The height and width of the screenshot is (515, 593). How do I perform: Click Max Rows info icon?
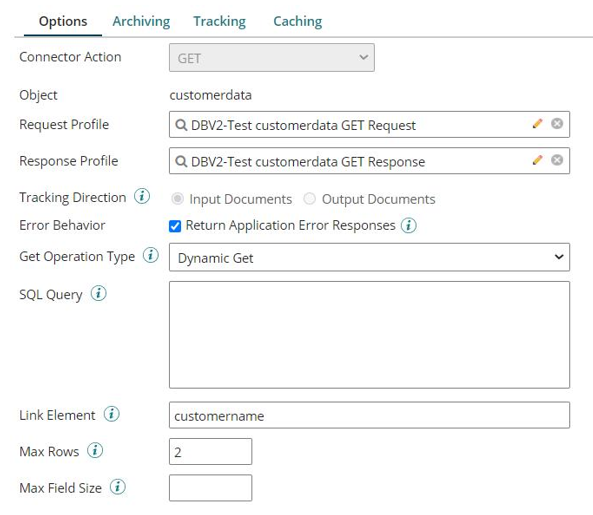coord(95,450)
